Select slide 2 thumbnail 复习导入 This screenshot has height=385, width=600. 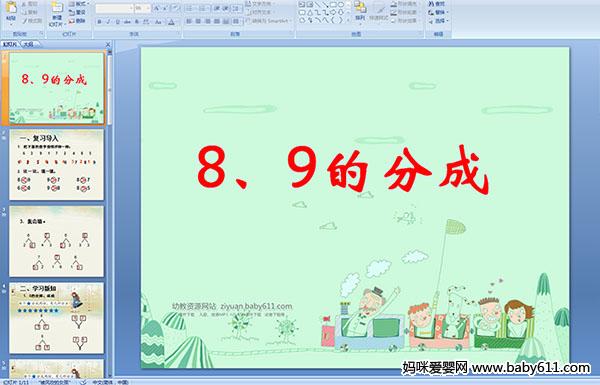pos(57,165)
